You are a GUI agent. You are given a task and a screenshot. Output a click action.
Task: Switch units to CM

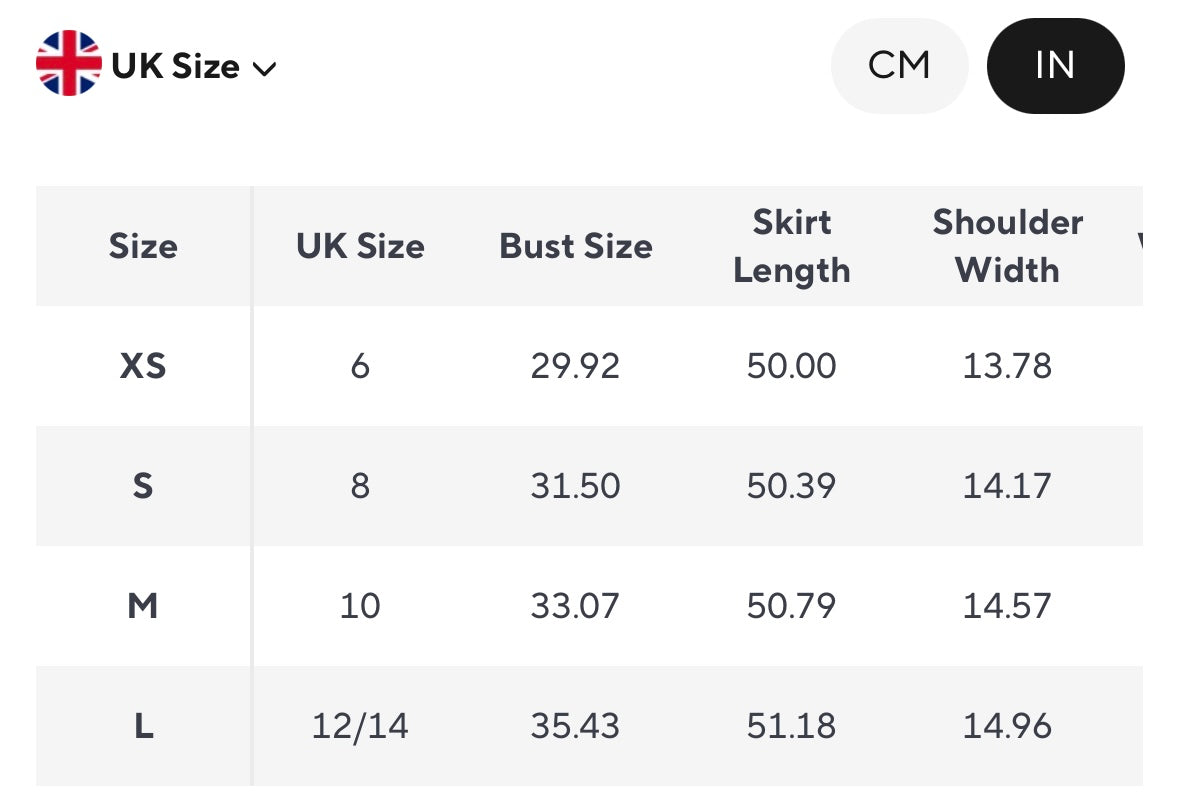click(x=899, y=66)
